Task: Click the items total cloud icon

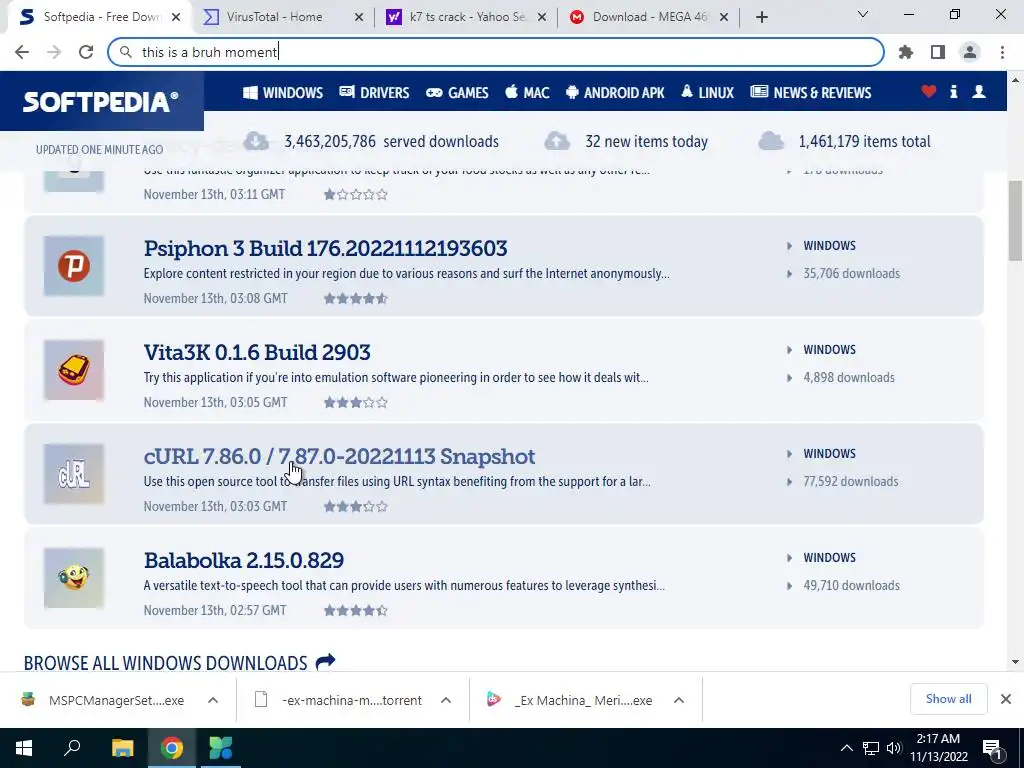Action: point(771,141)
